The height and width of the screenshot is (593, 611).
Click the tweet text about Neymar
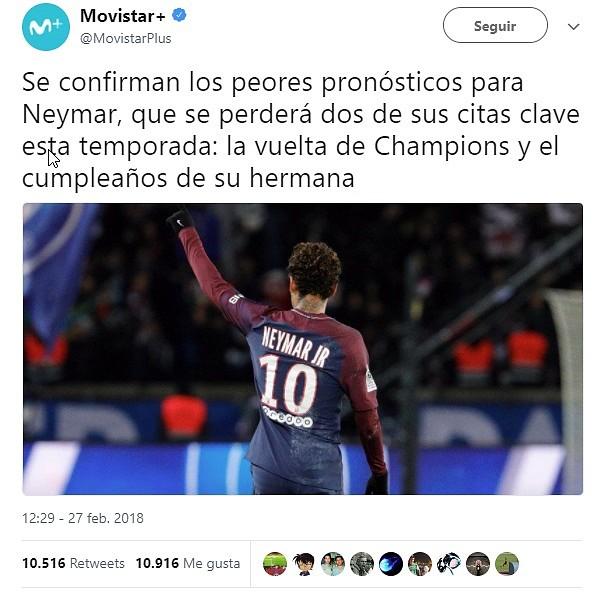click(301, 130)
